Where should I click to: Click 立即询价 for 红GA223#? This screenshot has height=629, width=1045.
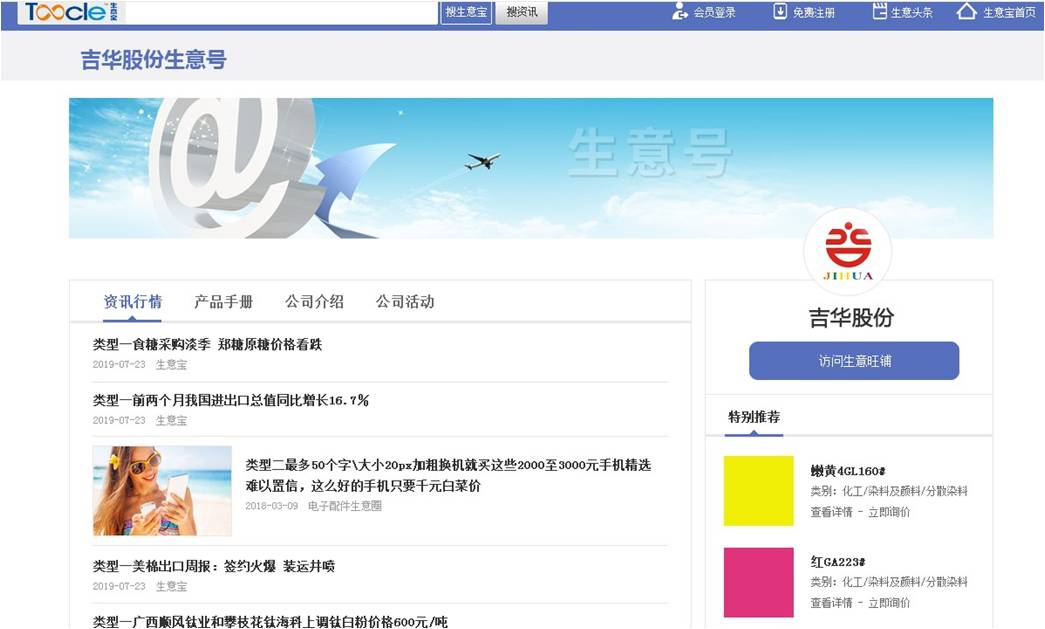[889, 602]
